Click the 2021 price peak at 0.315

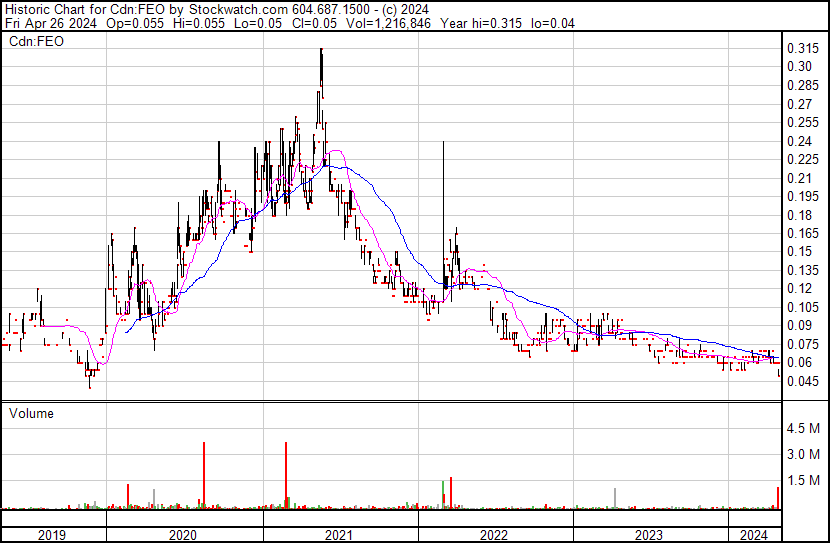(321, 50)
